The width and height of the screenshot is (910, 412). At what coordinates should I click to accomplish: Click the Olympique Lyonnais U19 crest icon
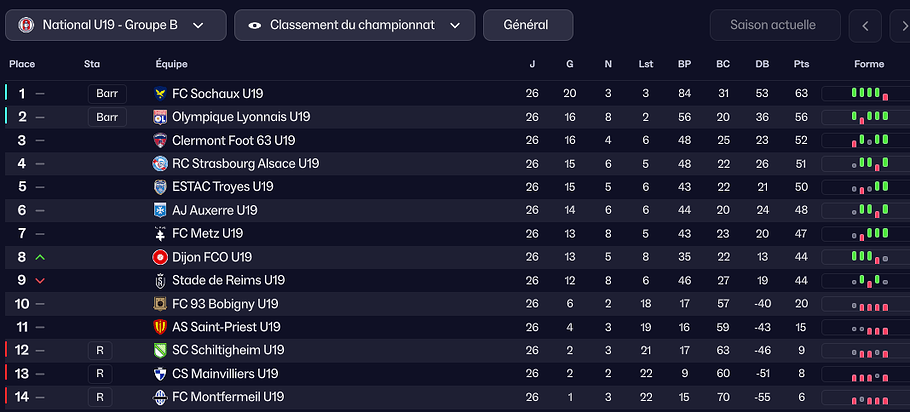click(160, 117)
